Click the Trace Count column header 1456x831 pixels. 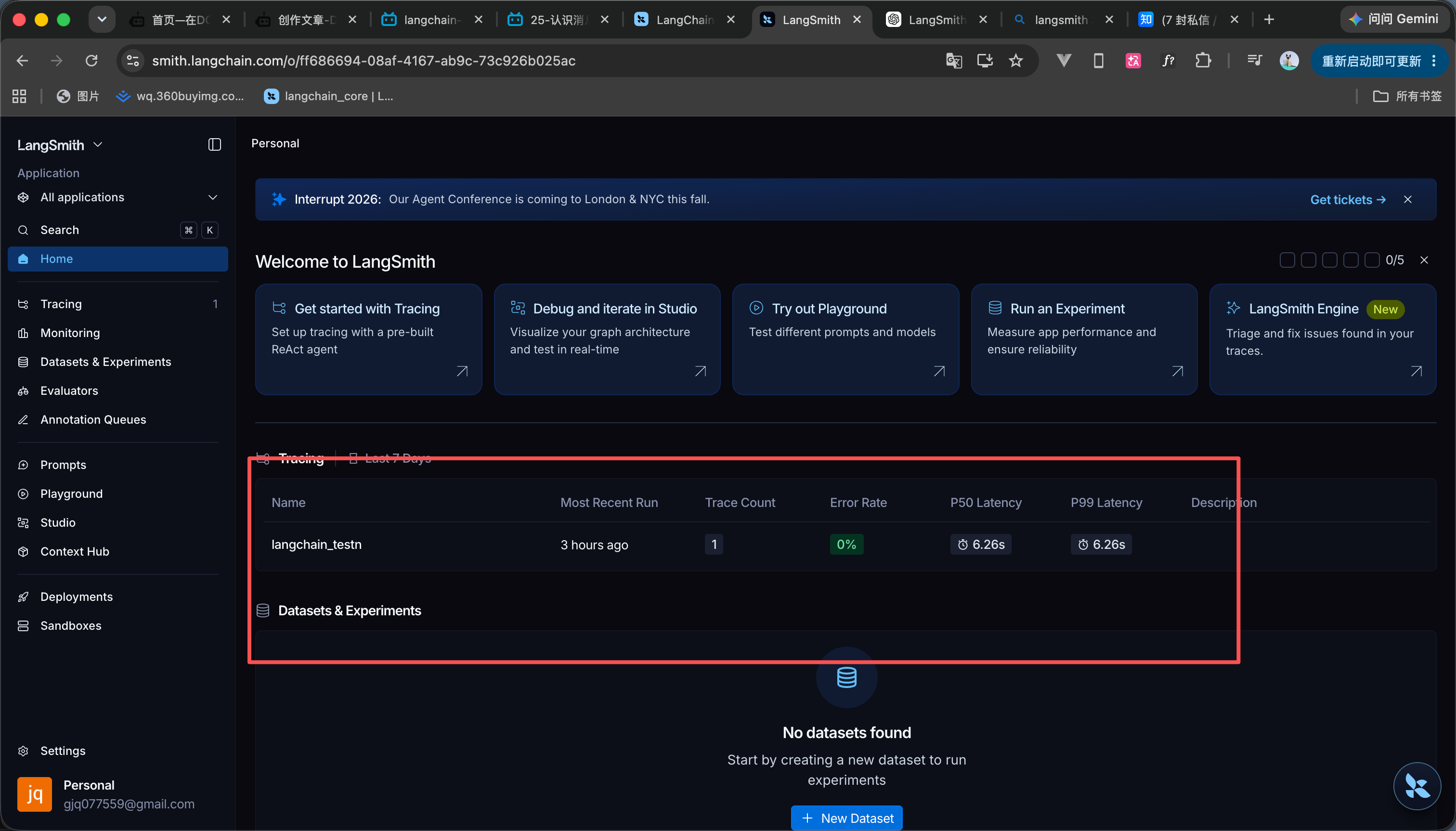(740, 503)
